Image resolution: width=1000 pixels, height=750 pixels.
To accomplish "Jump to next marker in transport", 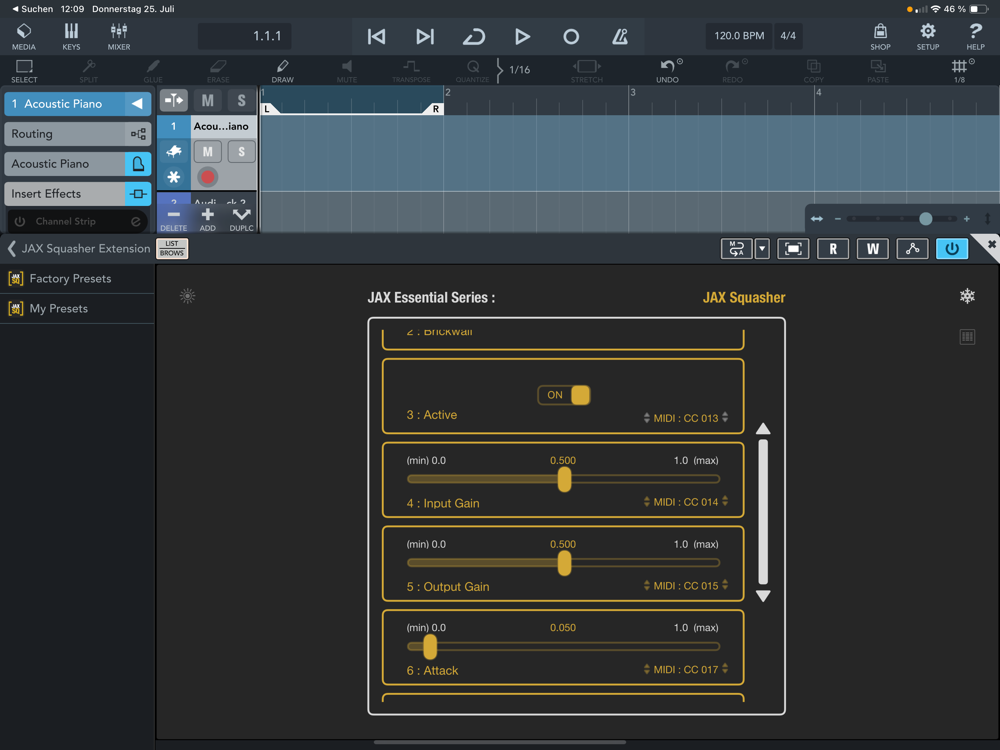I will click(x=425, y=36).
